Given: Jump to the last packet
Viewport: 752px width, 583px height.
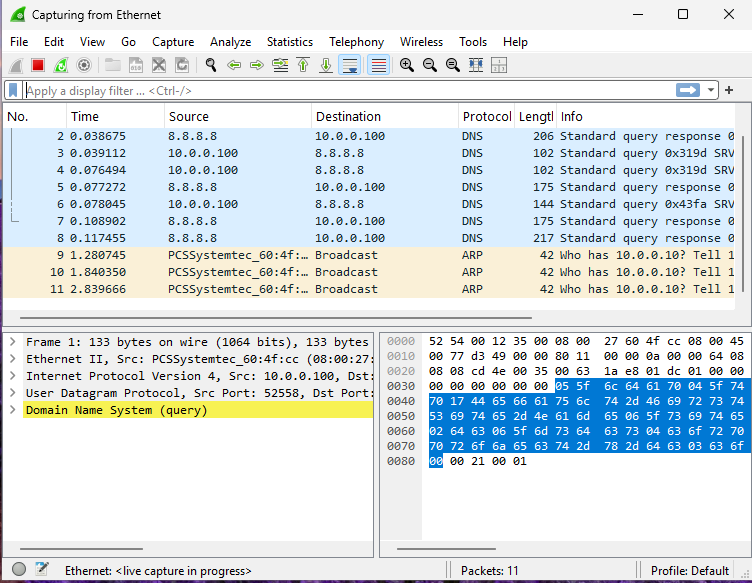Looking at the screenshot, I should (325, 65).
